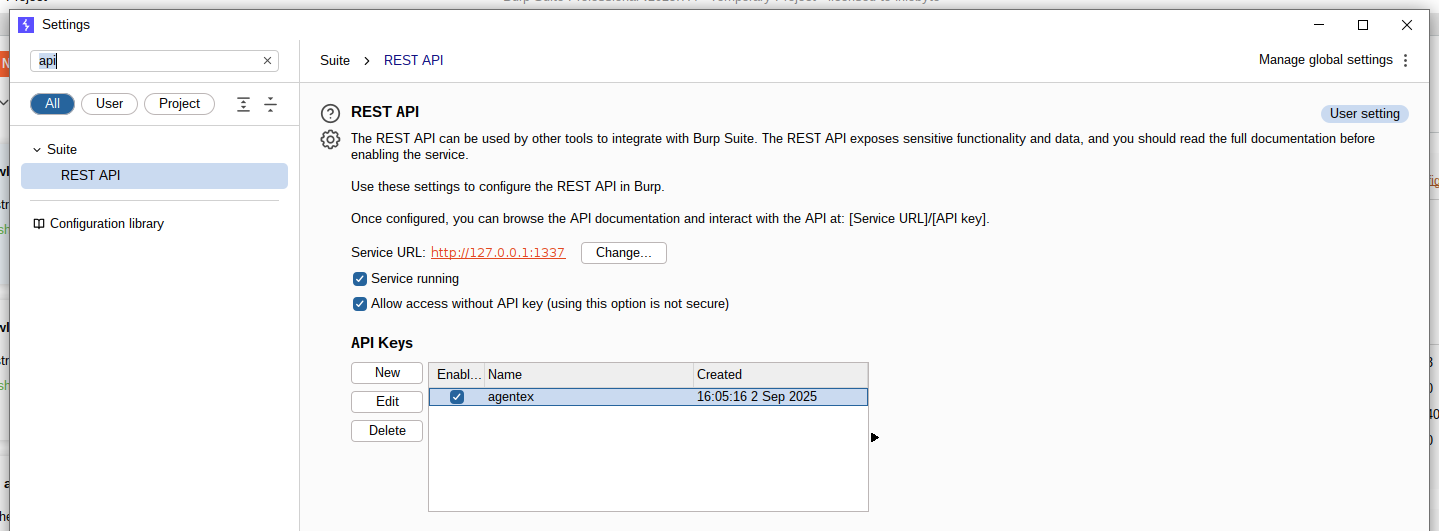Click the collapse all settings icon

(270, 104)
